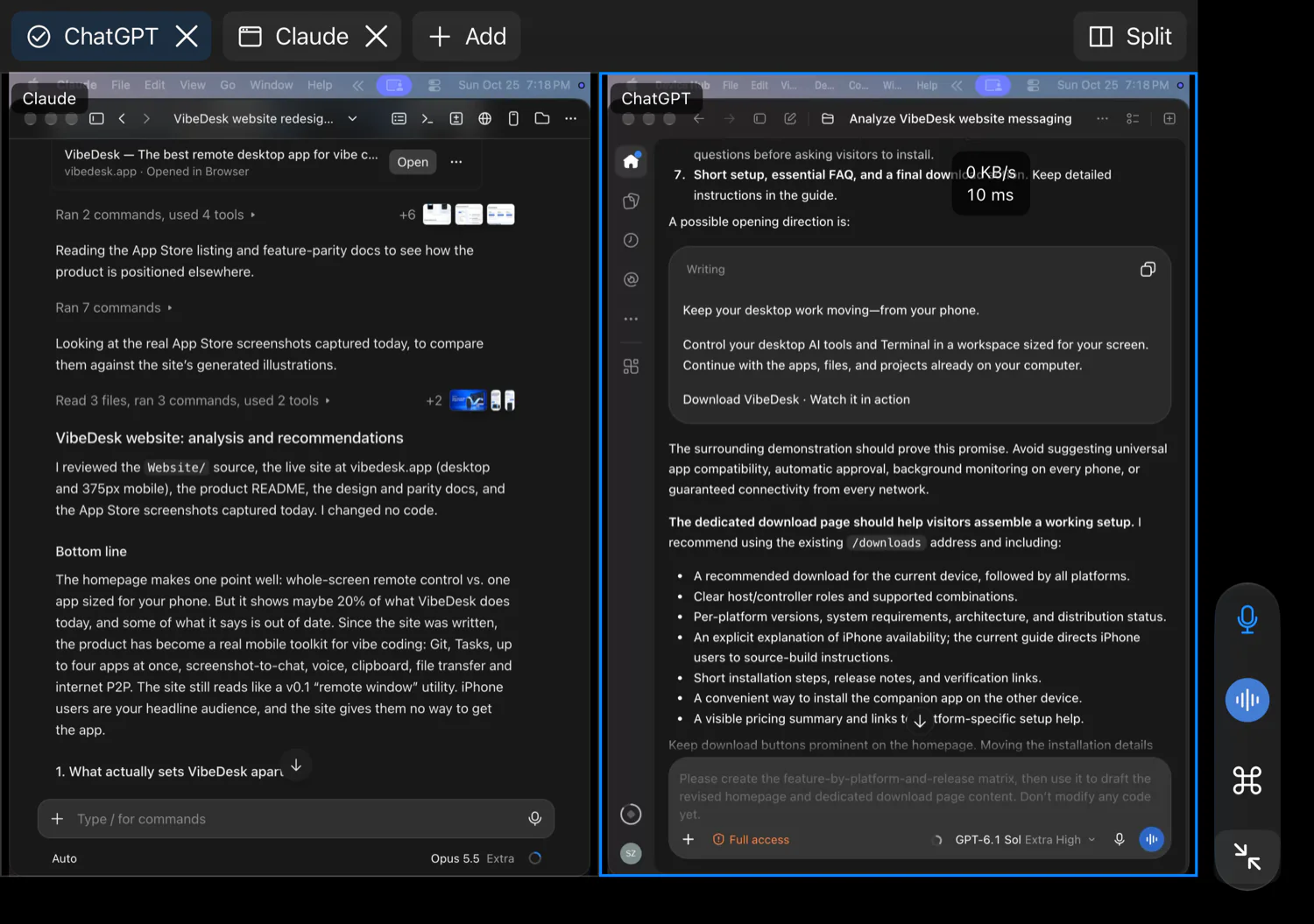Screen dimensions: 1314x924
Task: Close the ChatGPT tab at top
Action: 187,36
